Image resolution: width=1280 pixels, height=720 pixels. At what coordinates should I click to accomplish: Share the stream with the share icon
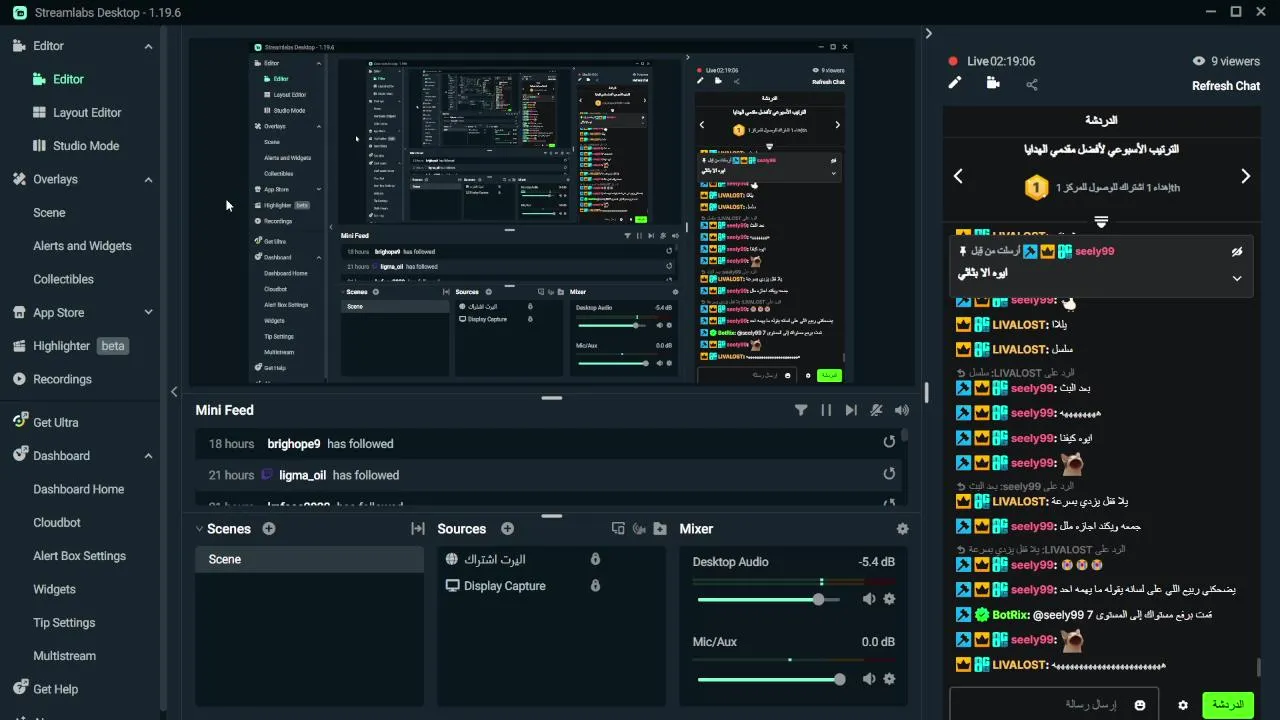[x=1032, y=85]
